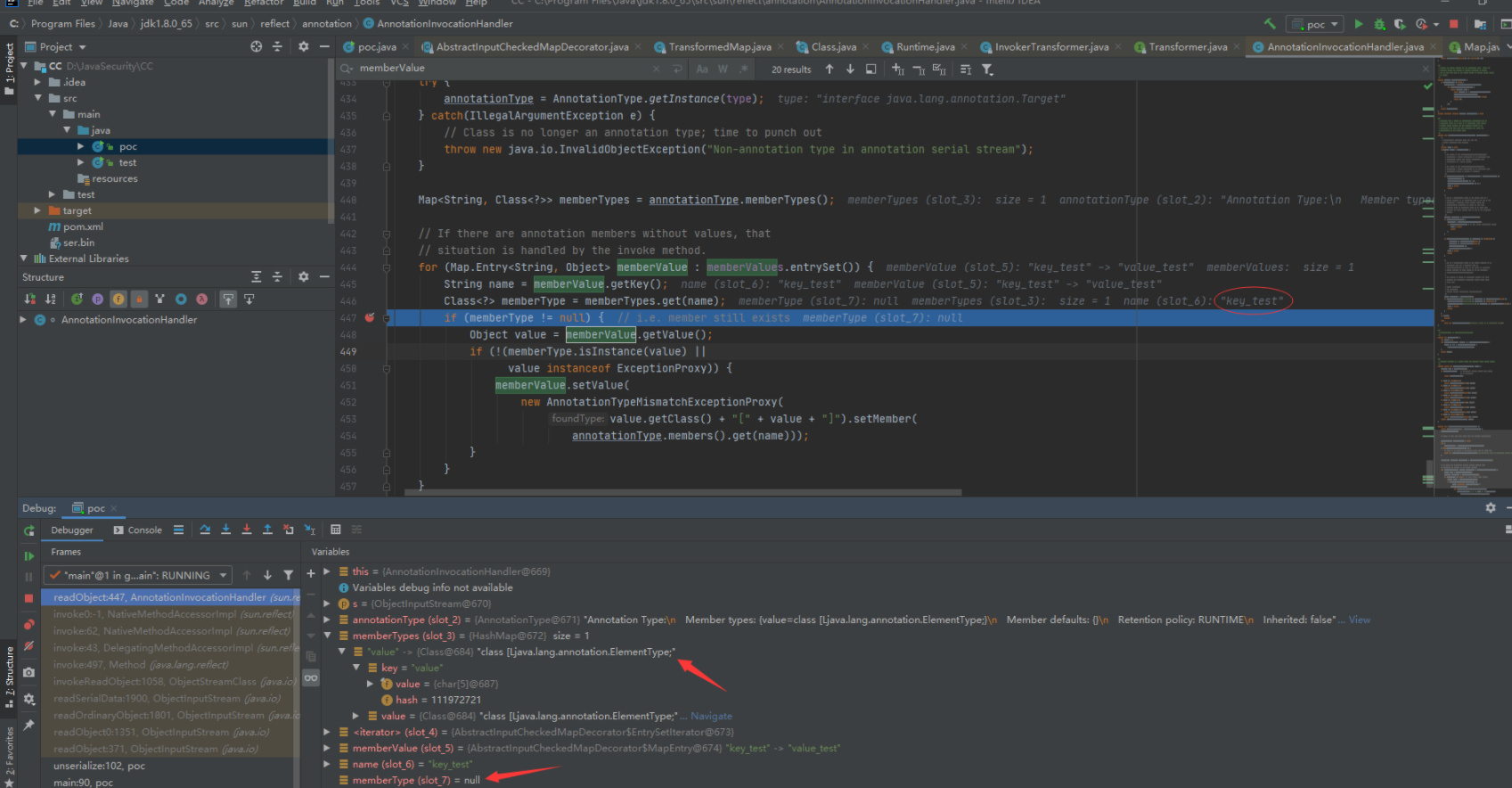
Task: Open the thread selector dropdown showing RUNNING
Action: click(139, 575)
